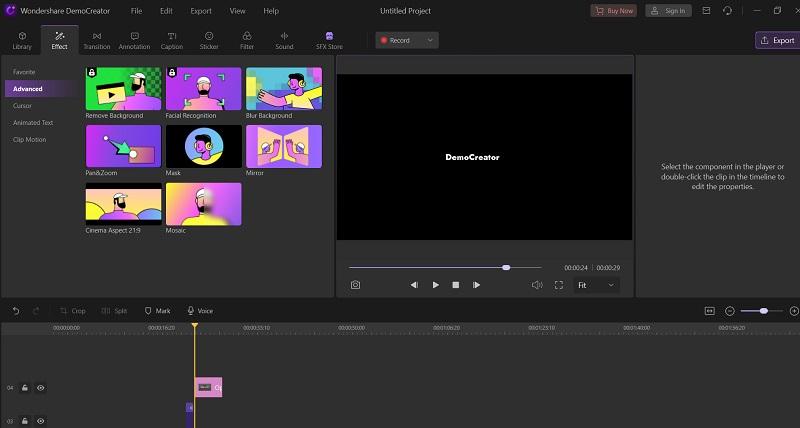This screenshot has height=428, width=800.
Task: Toggle visibility eye on track 03
Action: [41, 421]
